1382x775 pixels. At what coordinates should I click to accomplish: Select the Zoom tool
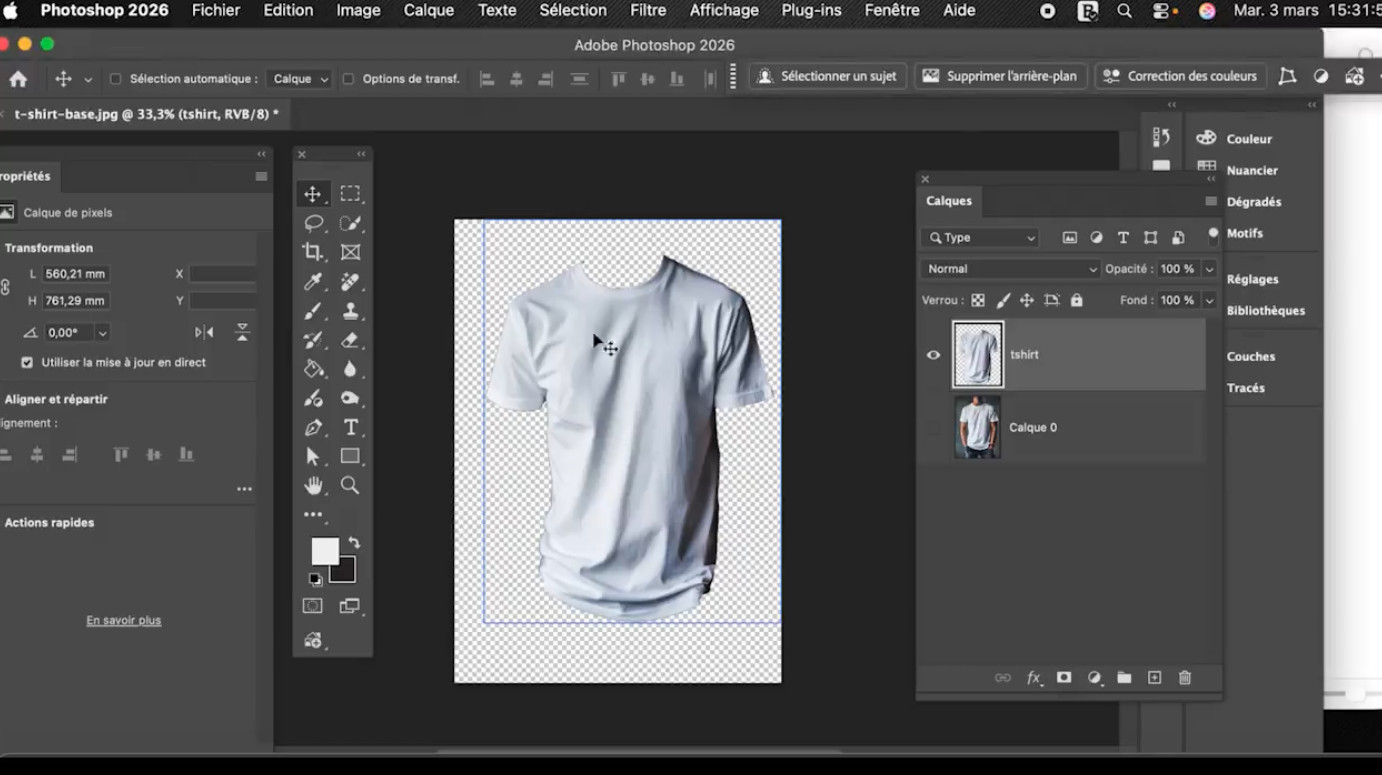click(x=350, y=486)
